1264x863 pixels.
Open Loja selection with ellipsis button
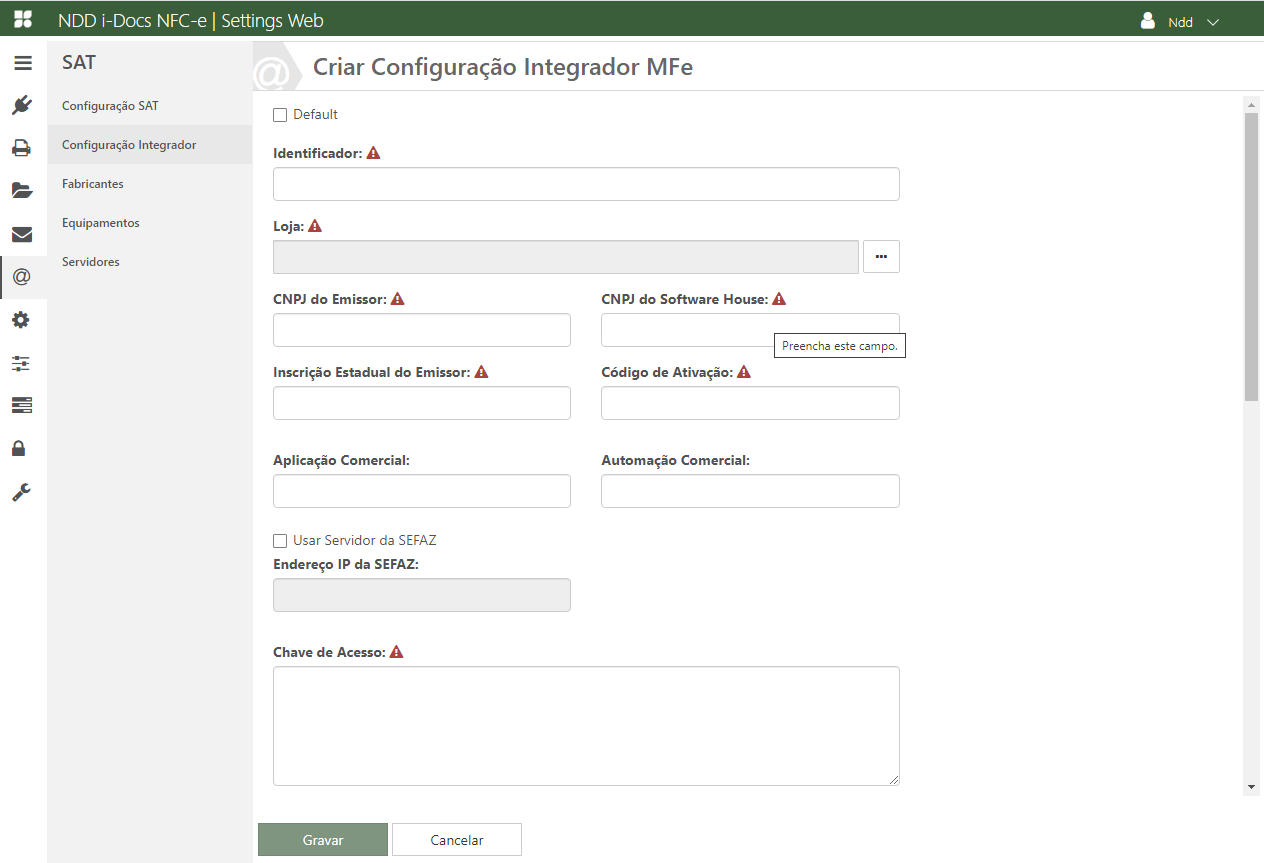click(881, 257)
